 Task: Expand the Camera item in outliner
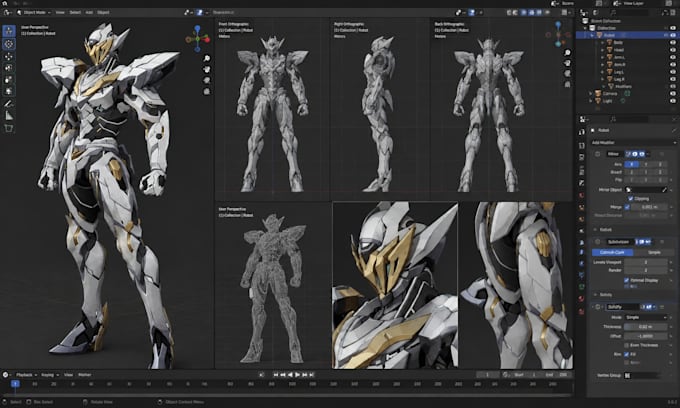[590, 94]
